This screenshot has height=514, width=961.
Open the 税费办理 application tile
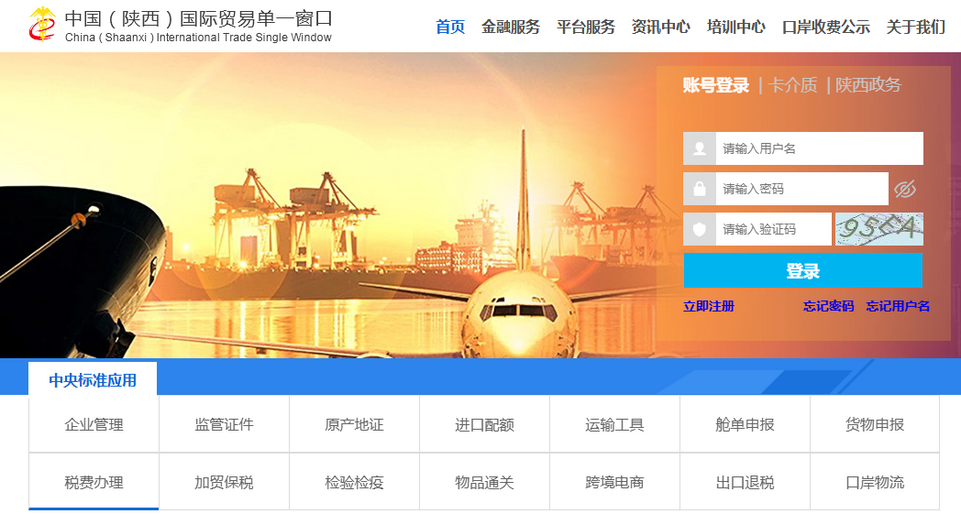coord(94,483)
